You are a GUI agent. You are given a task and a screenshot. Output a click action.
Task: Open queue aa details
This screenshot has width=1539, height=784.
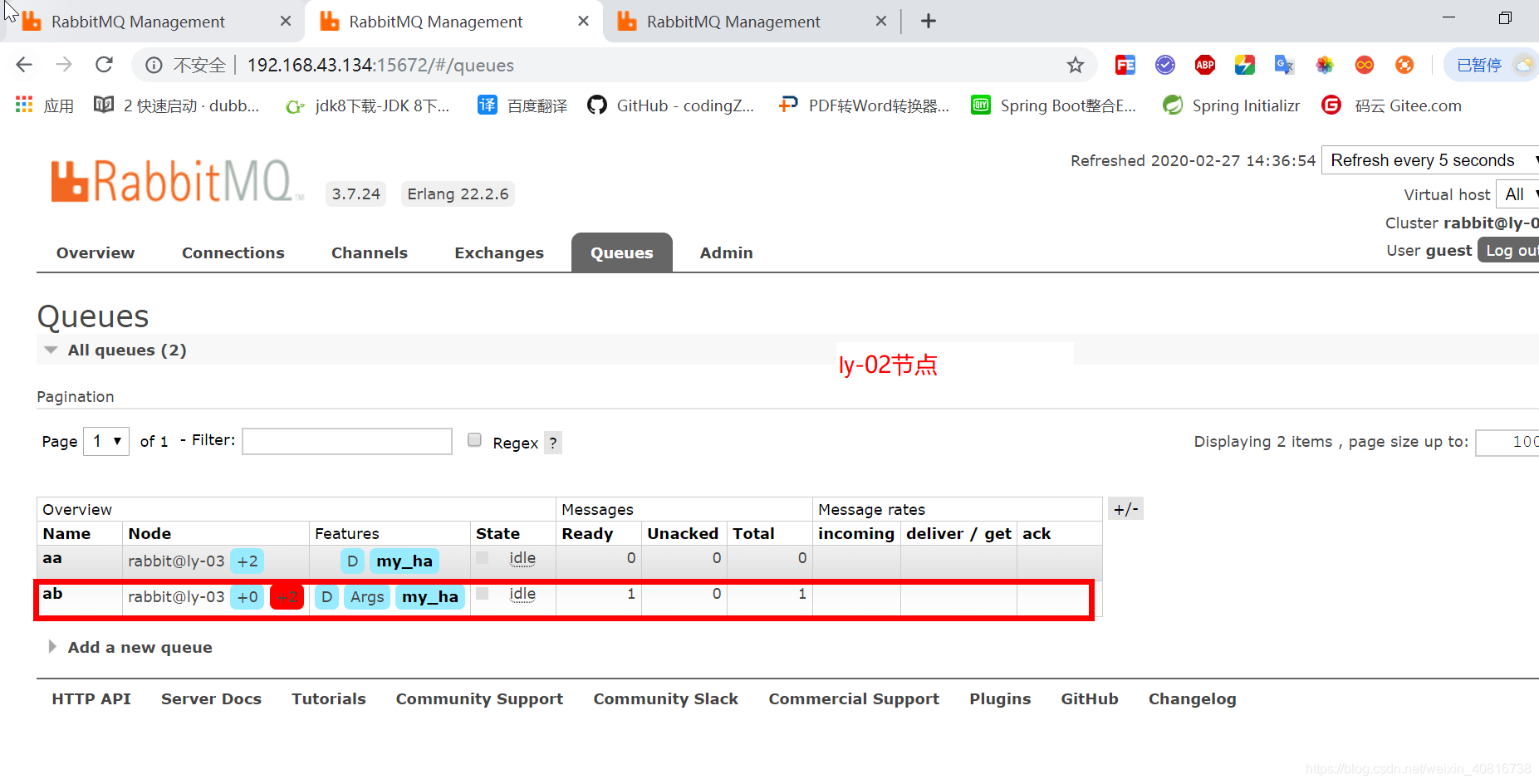click(x=52, y=558)
